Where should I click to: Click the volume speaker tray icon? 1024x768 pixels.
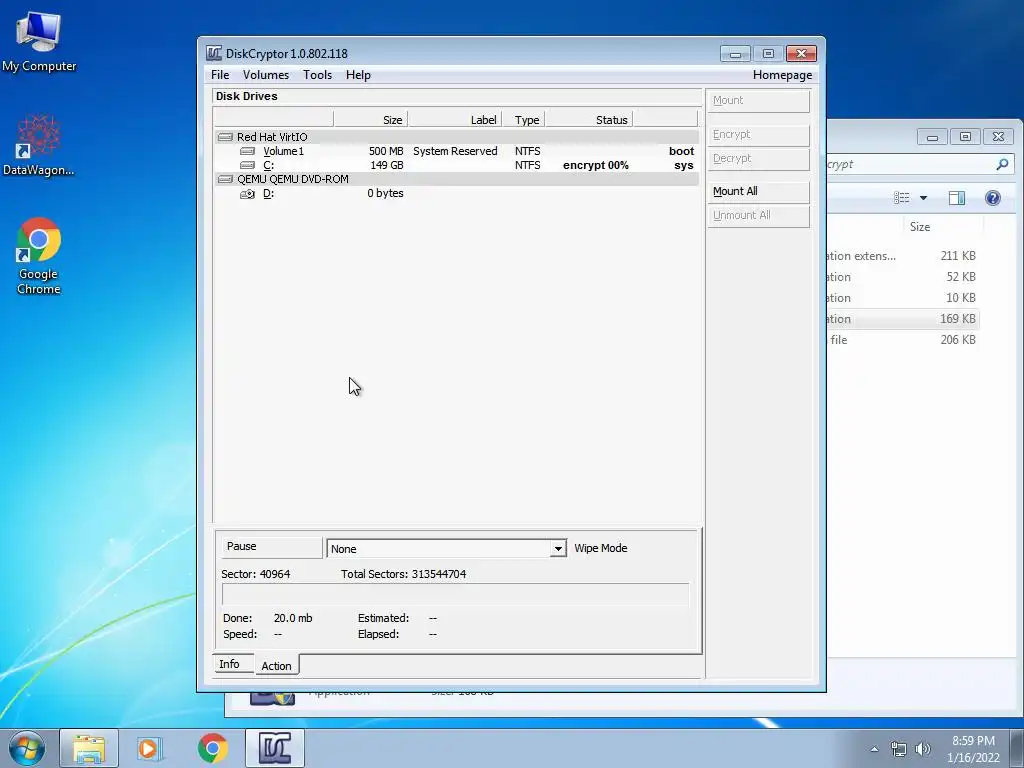tap(923, 749)
